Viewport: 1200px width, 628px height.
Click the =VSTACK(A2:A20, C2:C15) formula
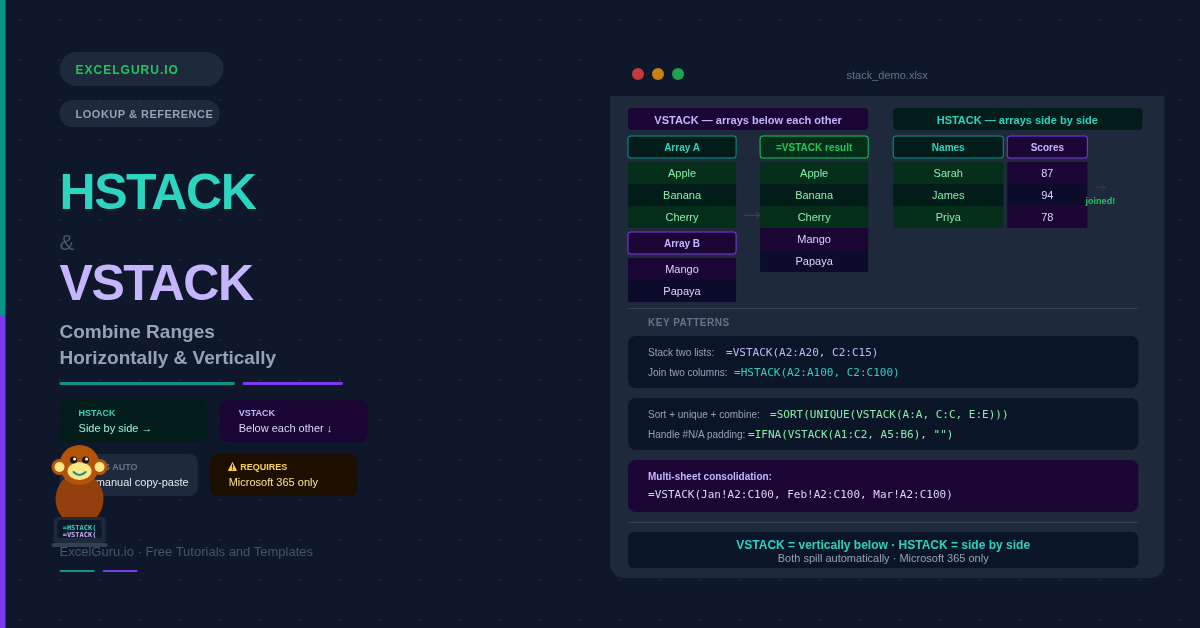802,352
